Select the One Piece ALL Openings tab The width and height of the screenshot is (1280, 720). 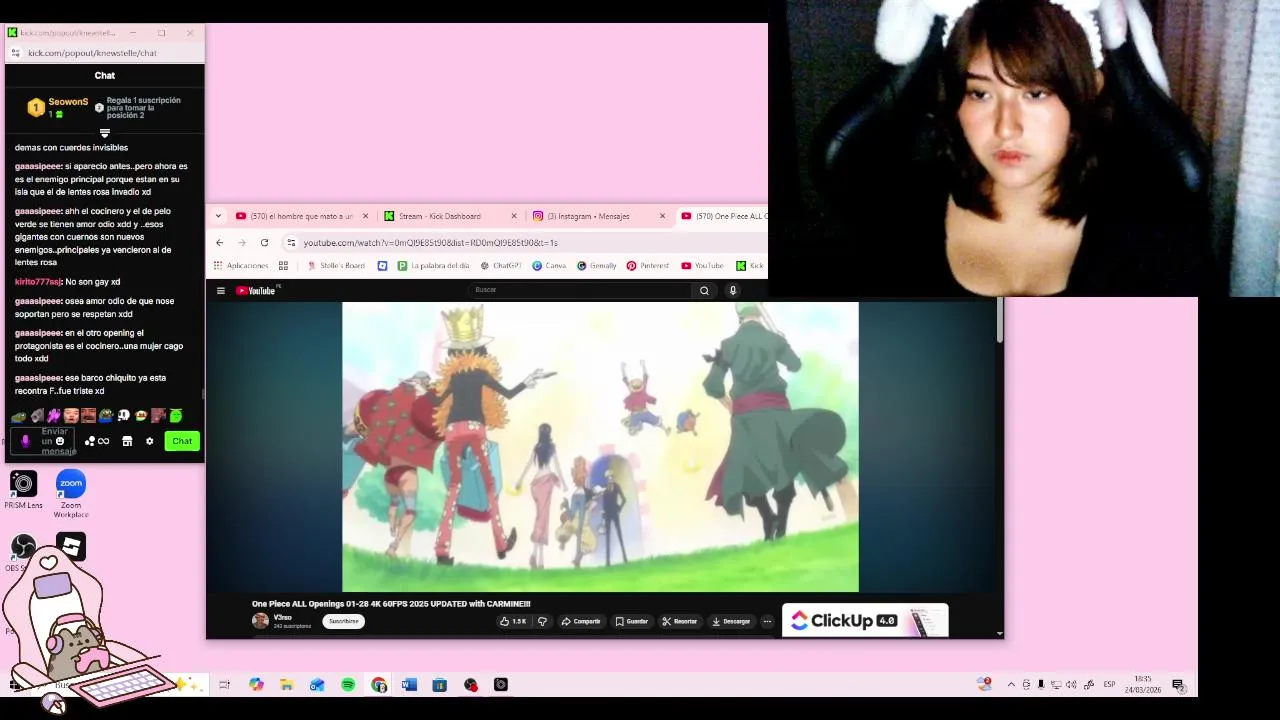[724, 216]
